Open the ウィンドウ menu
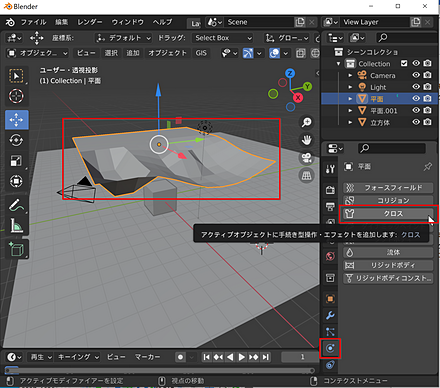 [128, 22]
